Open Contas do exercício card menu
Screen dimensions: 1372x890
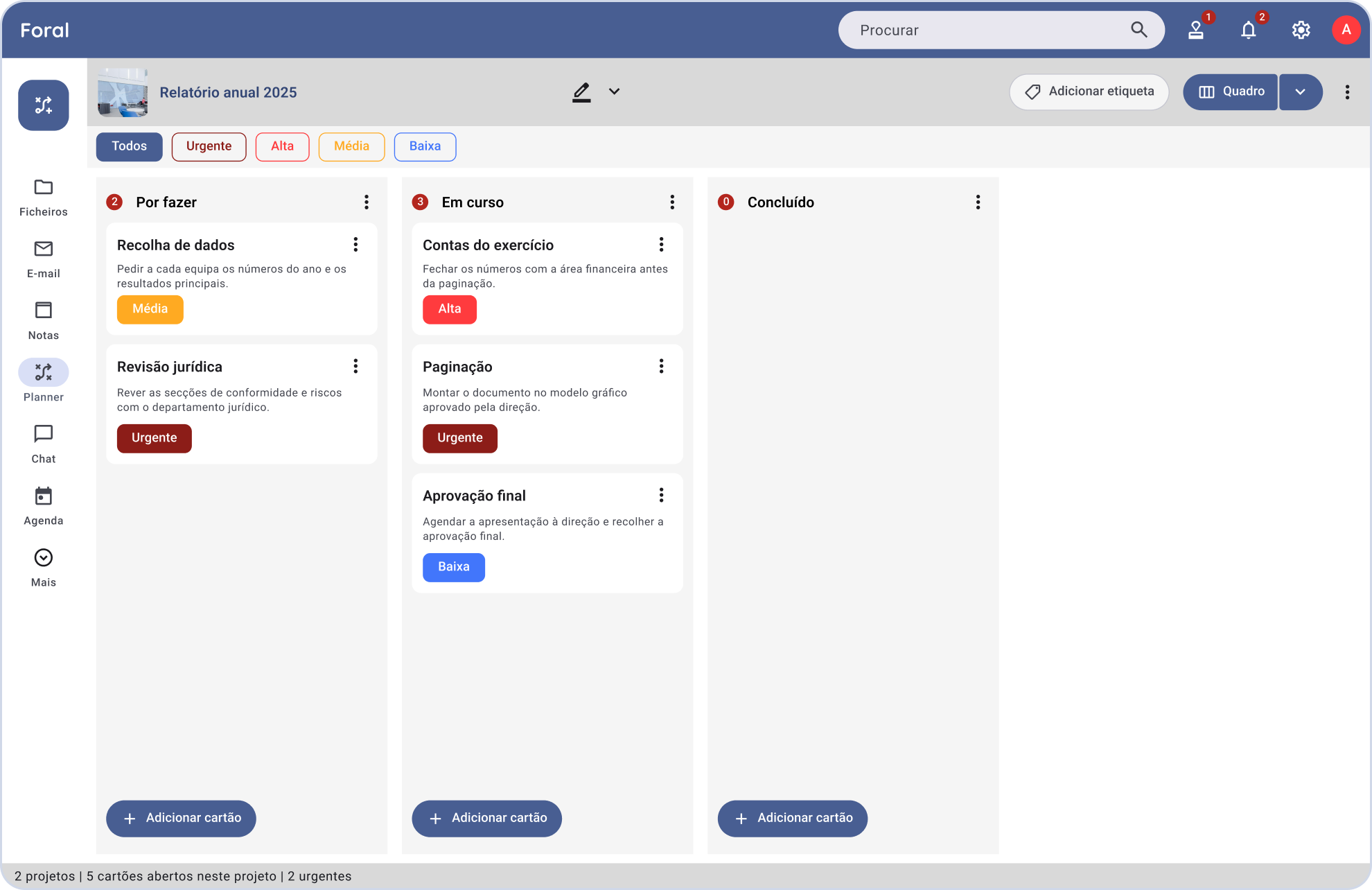coord(661,245)
